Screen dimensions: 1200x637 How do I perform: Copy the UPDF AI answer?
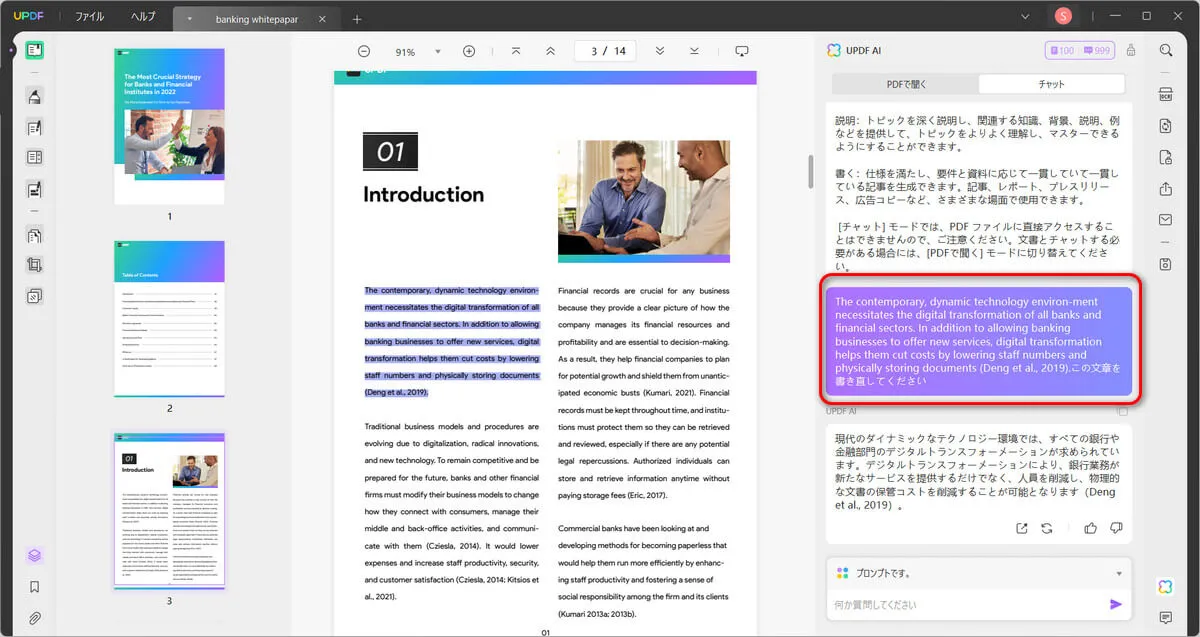1123,412
